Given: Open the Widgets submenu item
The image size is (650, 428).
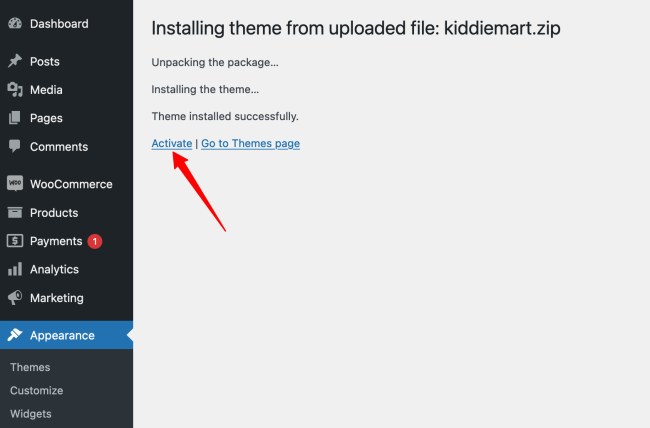Looking at the screenshot, I should (31, 414).
